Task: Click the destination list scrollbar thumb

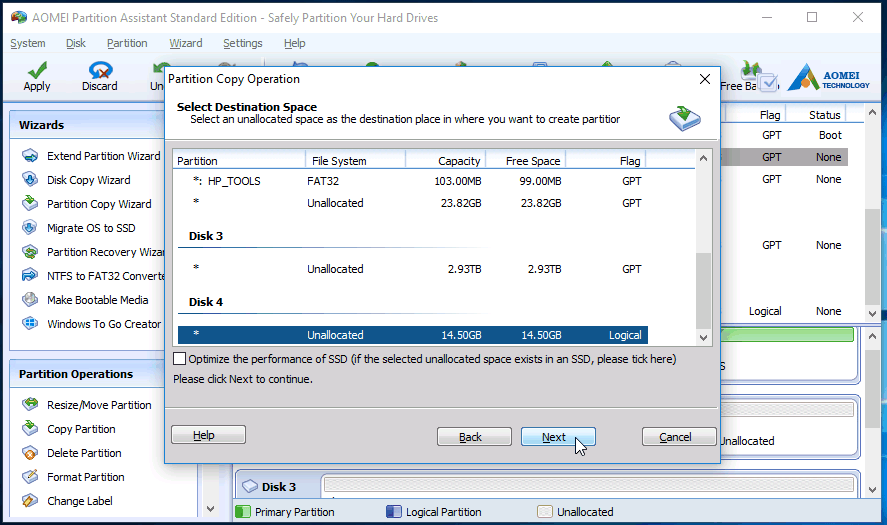Action: pyautogui.click(x=703, y=290)
